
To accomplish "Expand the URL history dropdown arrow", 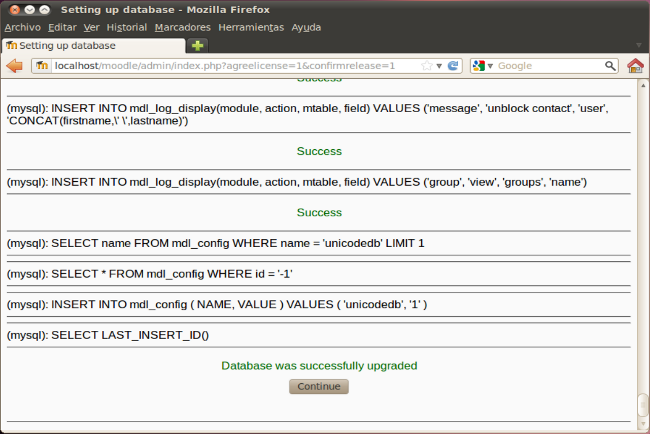I will 440,66.
